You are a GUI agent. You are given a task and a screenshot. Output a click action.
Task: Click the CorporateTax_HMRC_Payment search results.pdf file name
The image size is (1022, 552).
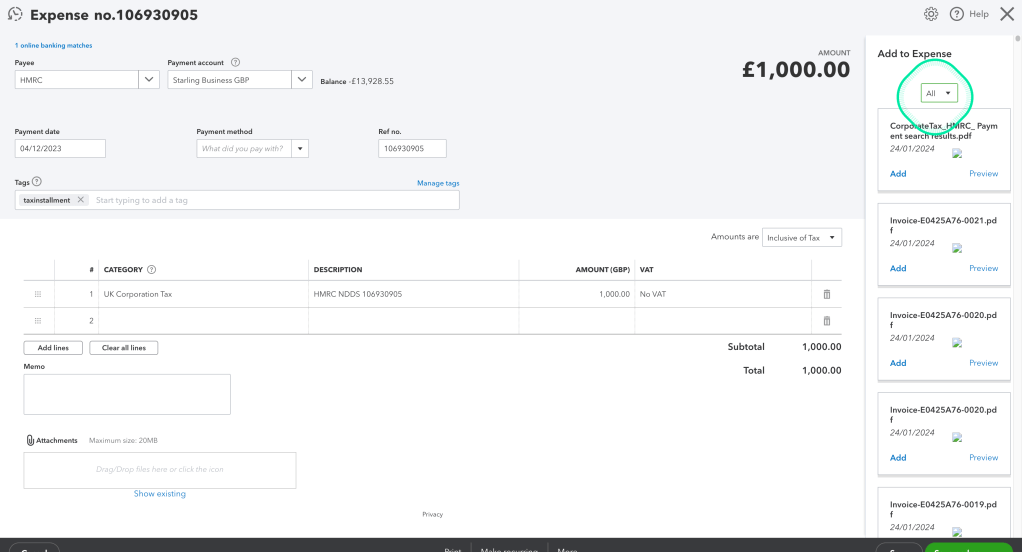click(943, 131)
